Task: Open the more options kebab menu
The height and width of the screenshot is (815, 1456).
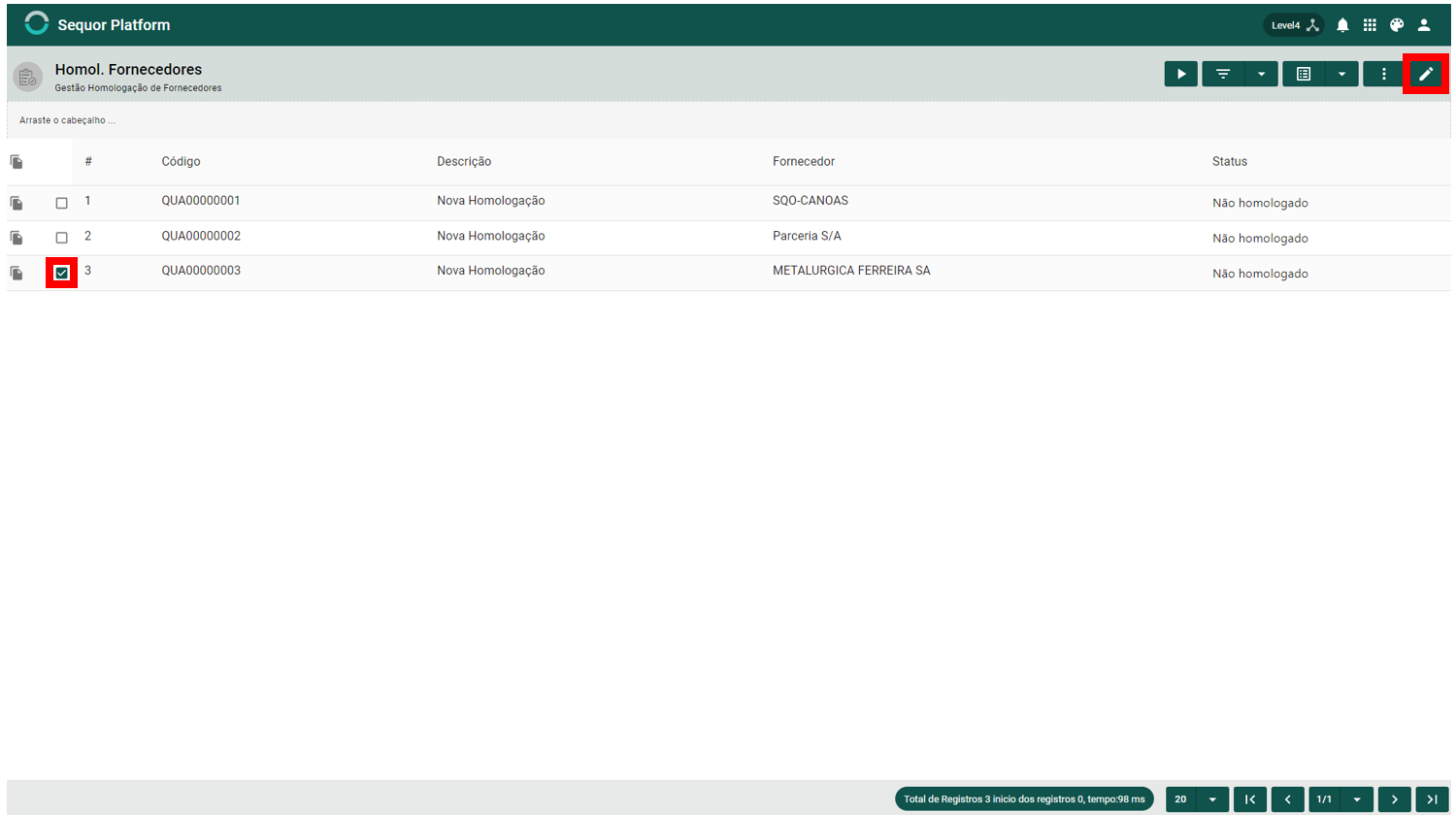Action: click(1384, 74)
